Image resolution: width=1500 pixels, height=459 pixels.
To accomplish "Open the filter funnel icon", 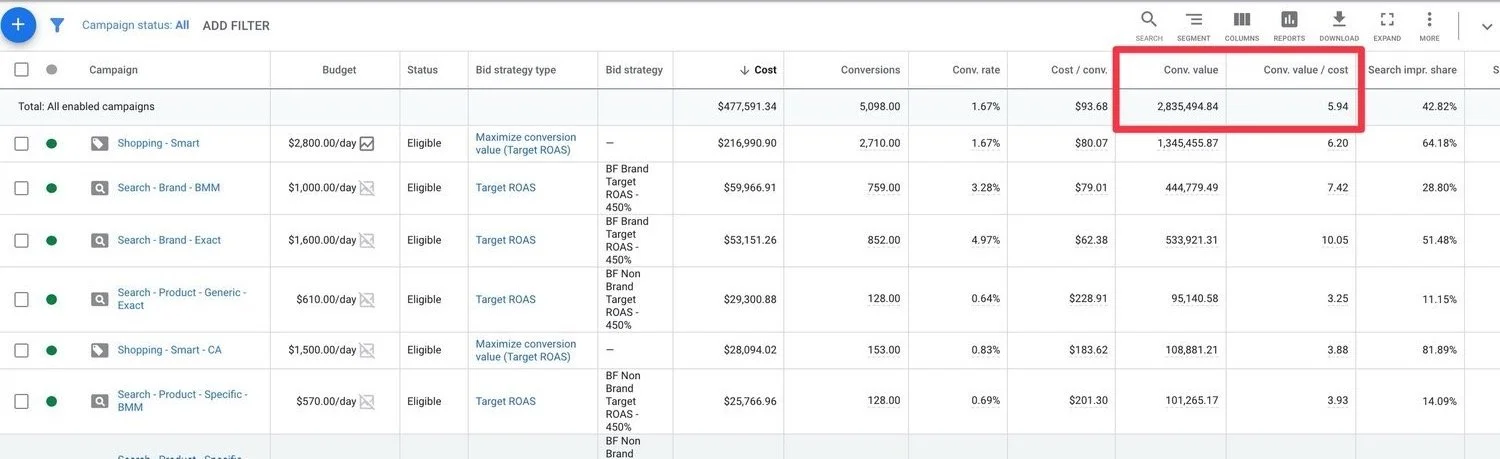I will (x=57, y=25).
